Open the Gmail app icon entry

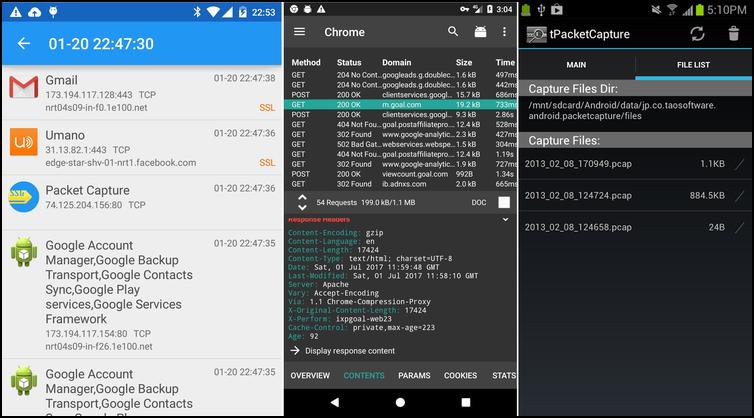pyautogui.click(x=24, y=87)
